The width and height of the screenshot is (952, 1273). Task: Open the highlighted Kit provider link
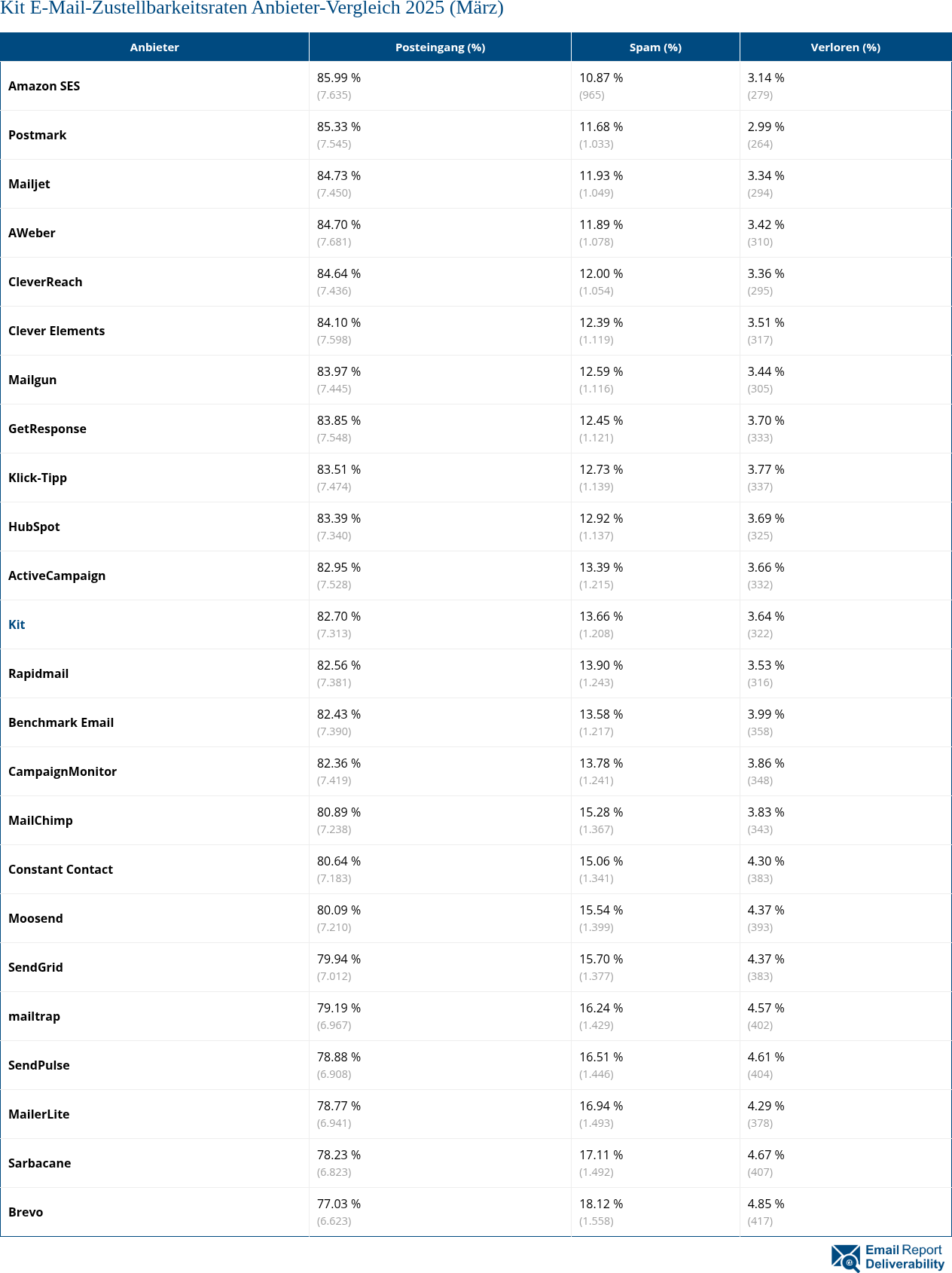pos(17,624)
